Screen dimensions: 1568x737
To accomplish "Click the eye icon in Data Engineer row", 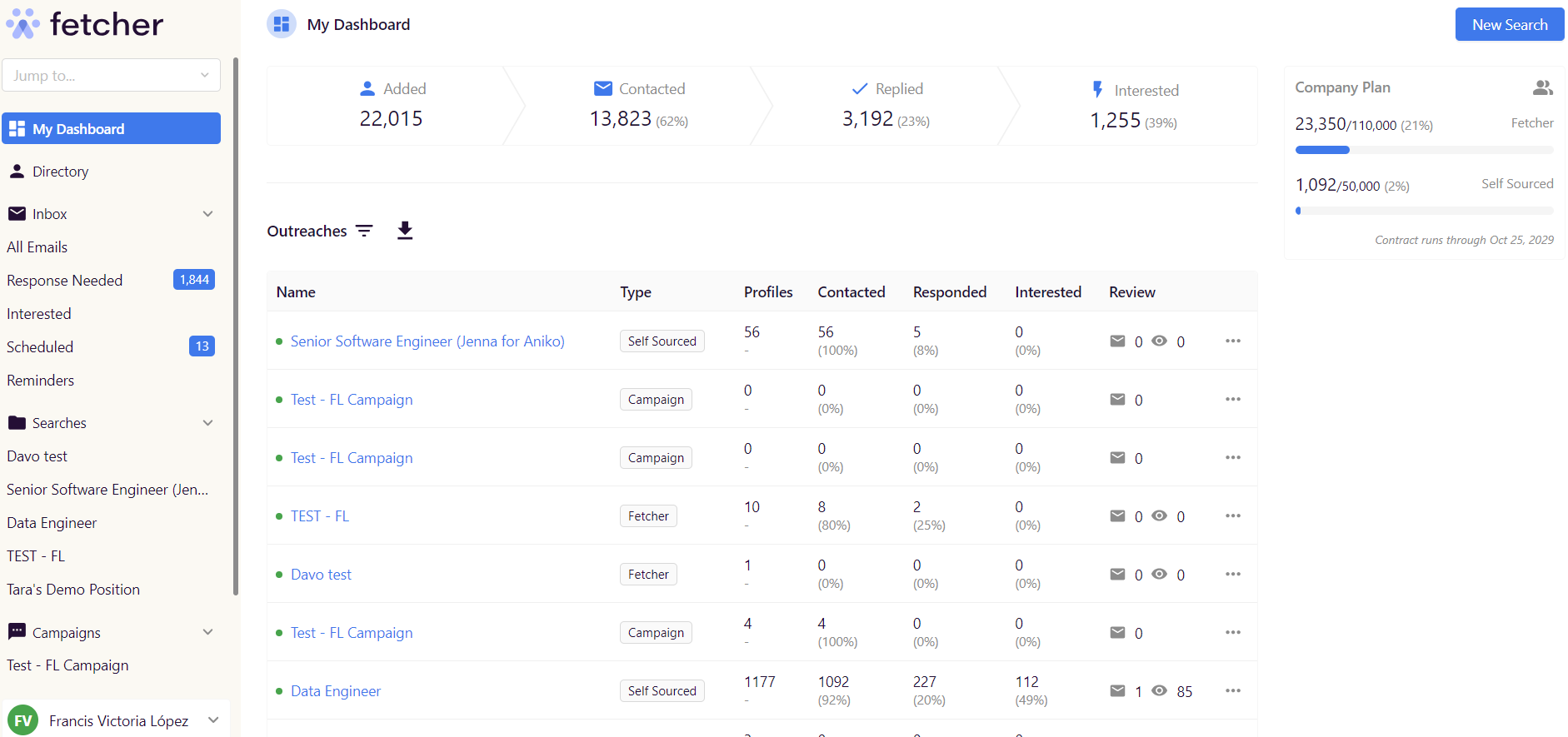I will (x=1160, y=690).
